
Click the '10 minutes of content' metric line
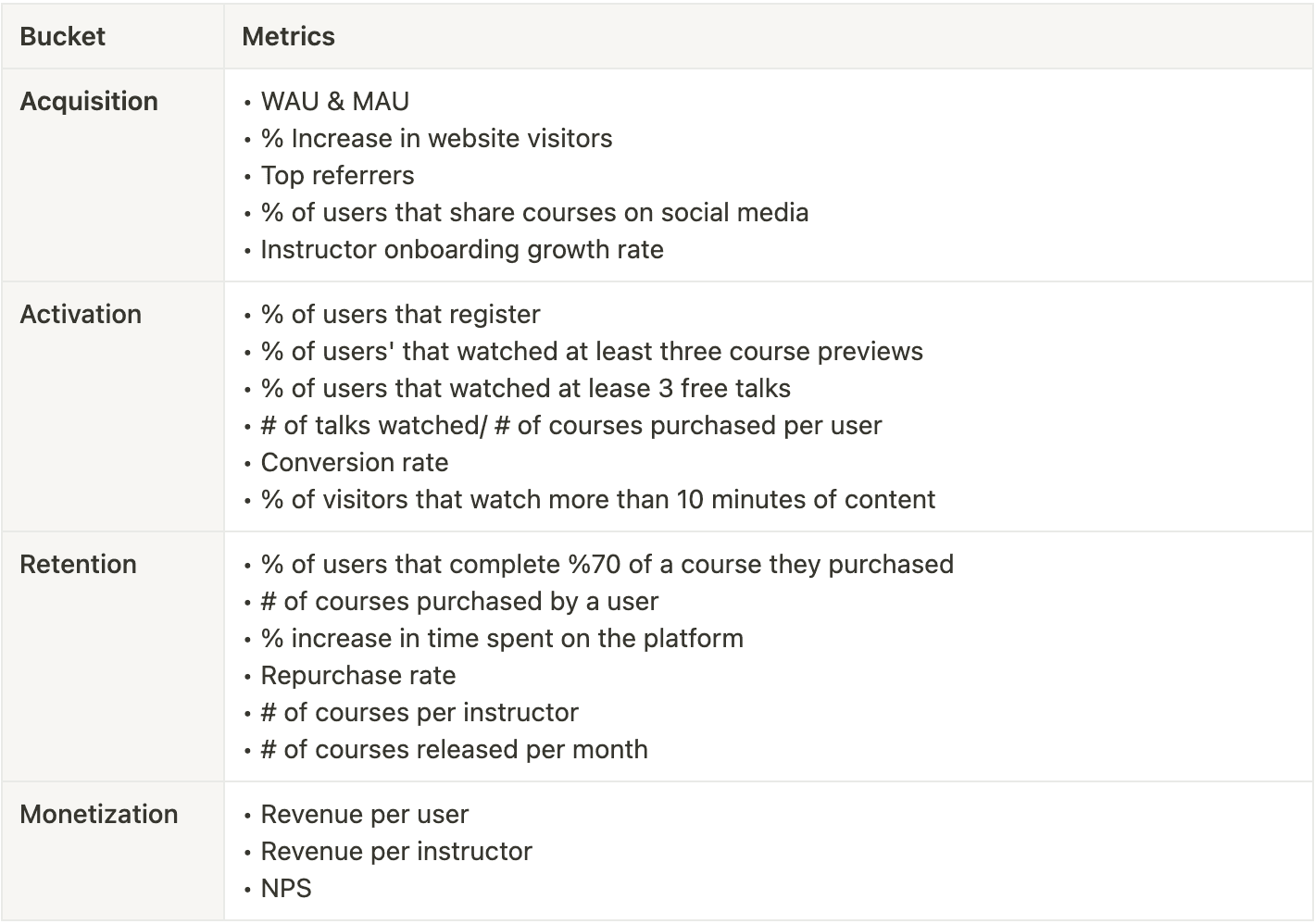597,500
